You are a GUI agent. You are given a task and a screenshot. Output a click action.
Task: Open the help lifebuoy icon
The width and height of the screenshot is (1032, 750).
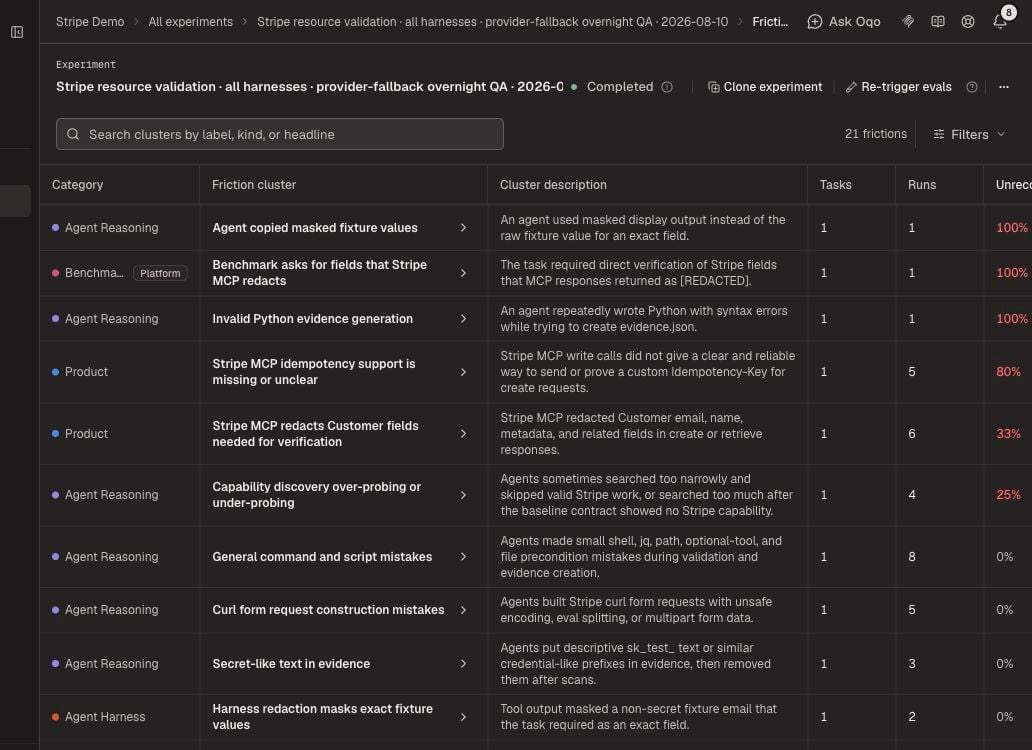coord(968,22)
